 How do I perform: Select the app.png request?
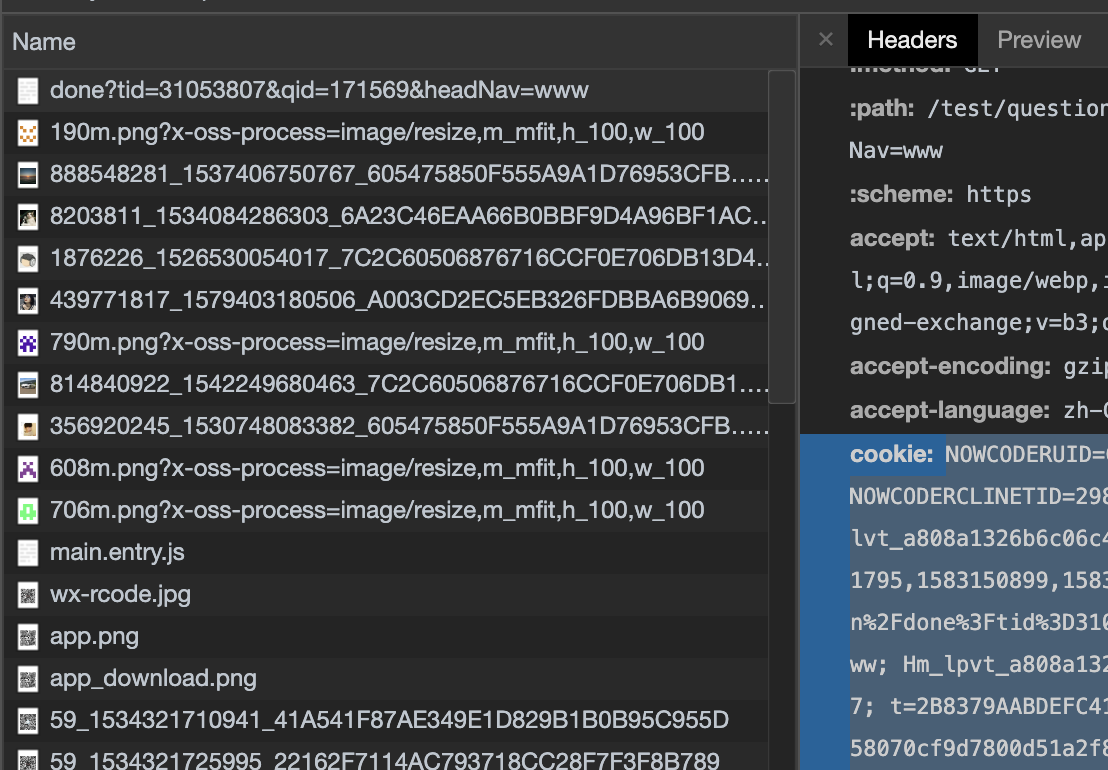[386, 636]
